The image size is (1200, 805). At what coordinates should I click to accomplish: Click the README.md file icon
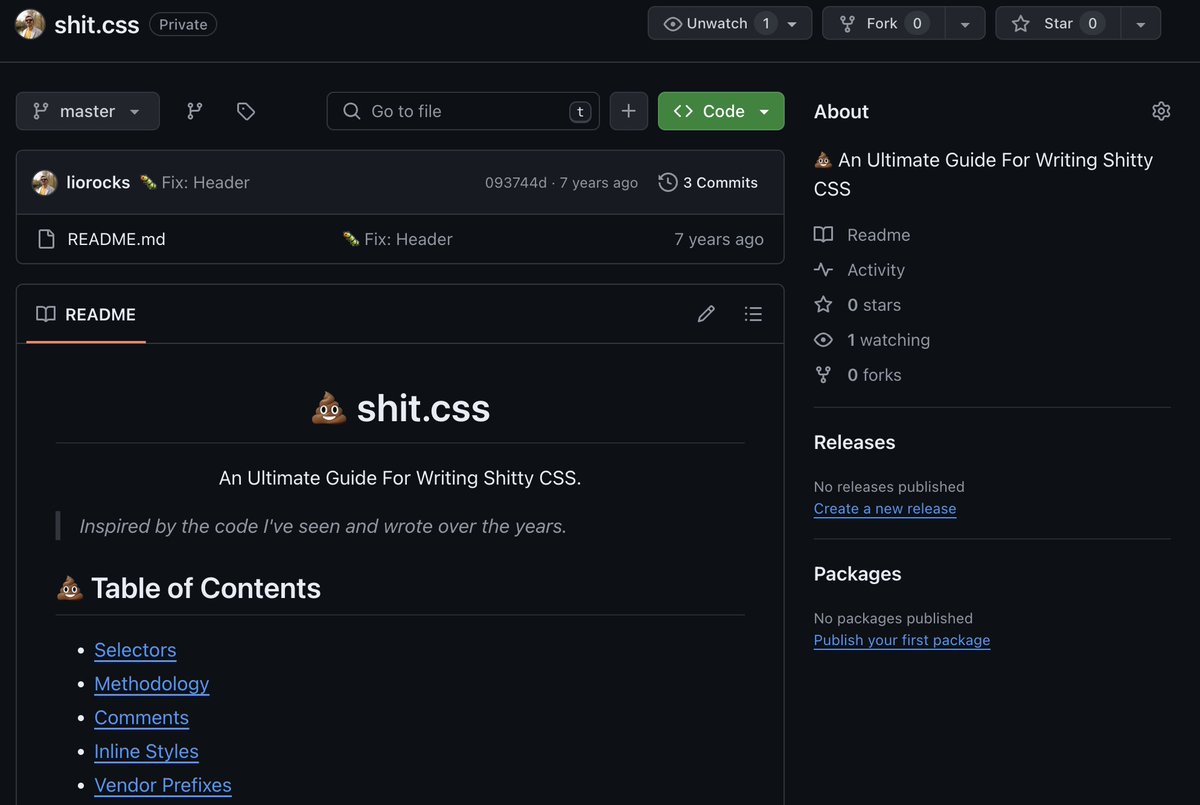click(x=45, y=239)
